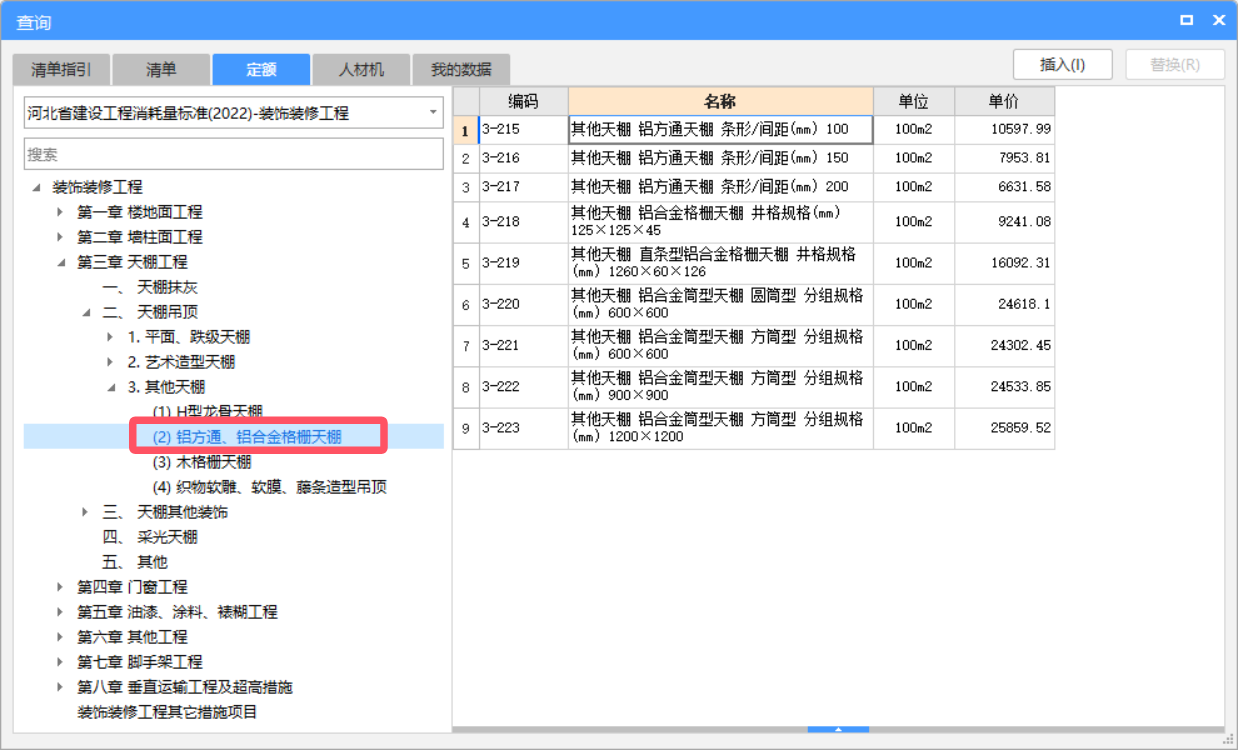Select 五、其他 tree item

pyautogui.click(x=135, y=562)
